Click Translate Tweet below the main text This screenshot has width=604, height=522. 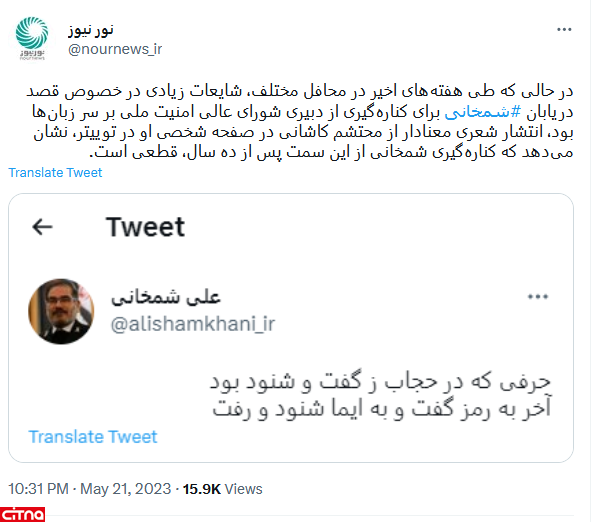coord(55,172)
